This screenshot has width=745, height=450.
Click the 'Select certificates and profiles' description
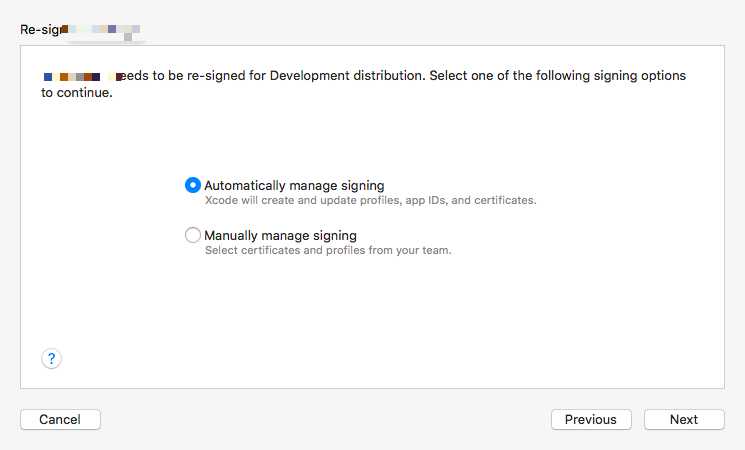(x=328, y=250)
